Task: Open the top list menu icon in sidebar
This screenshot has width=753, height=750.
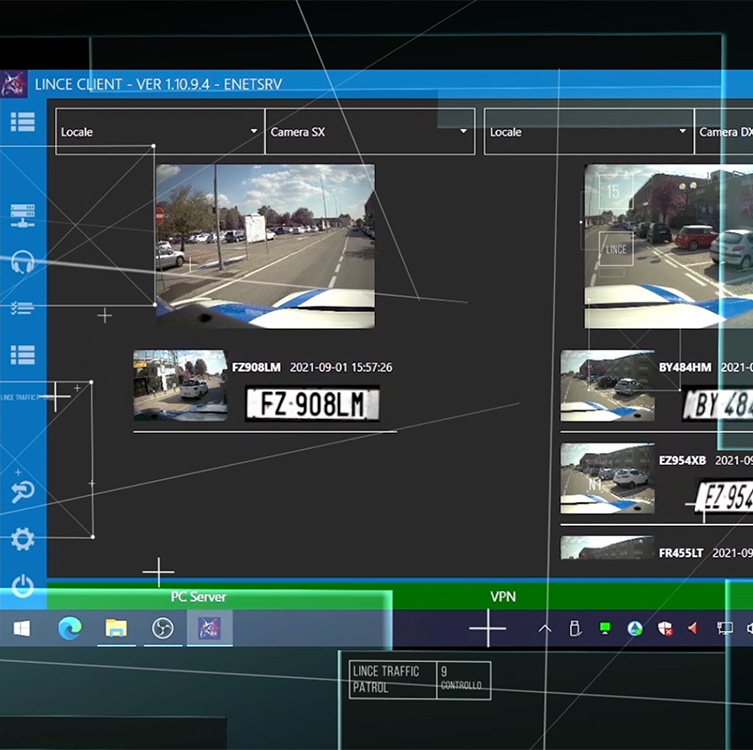Action: pos(23,121)
